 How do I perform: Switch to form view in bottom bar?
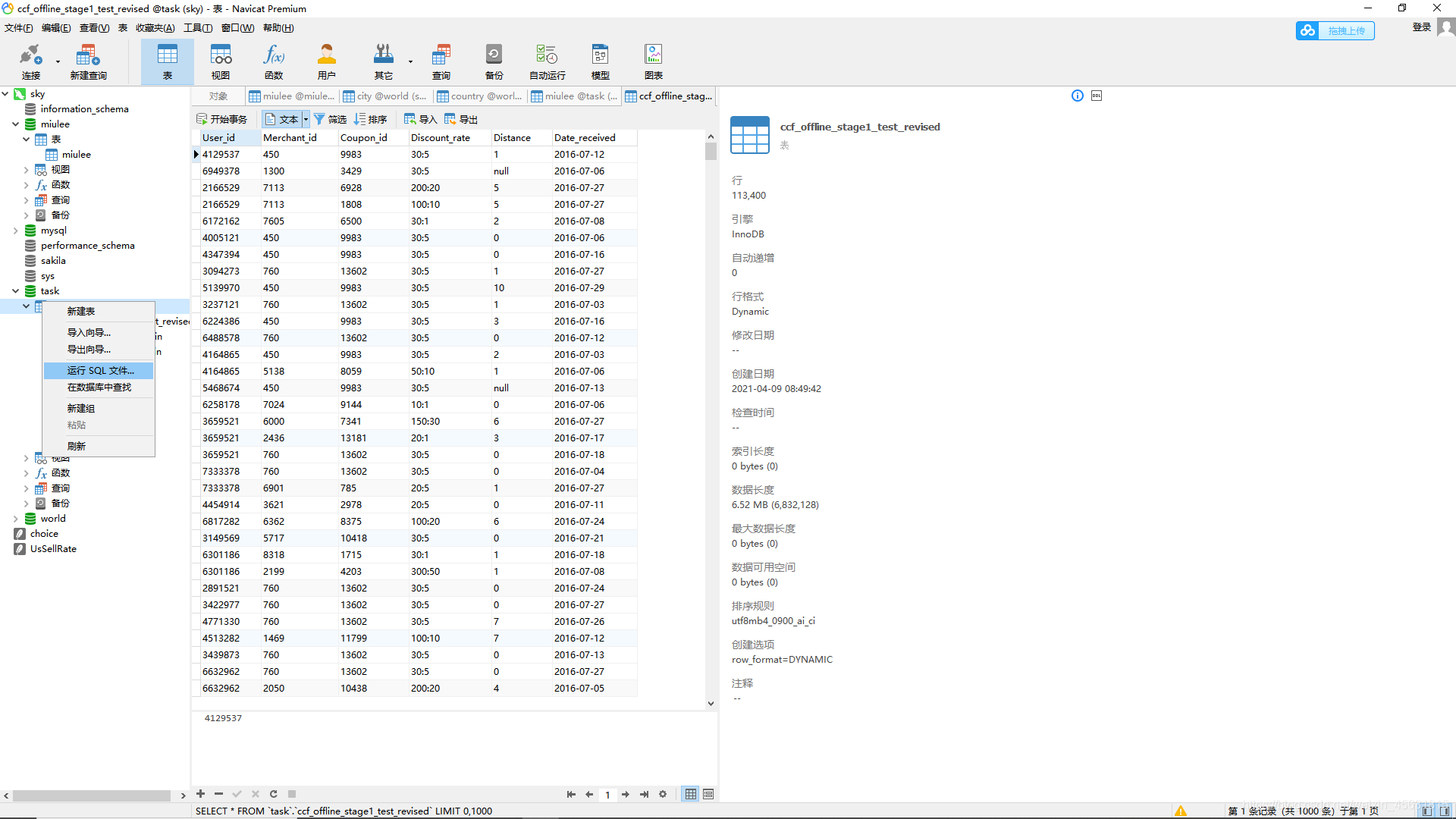(708, 794)
